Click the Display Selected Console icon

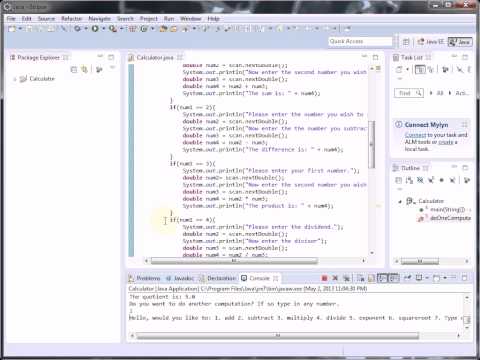point(419,278)
